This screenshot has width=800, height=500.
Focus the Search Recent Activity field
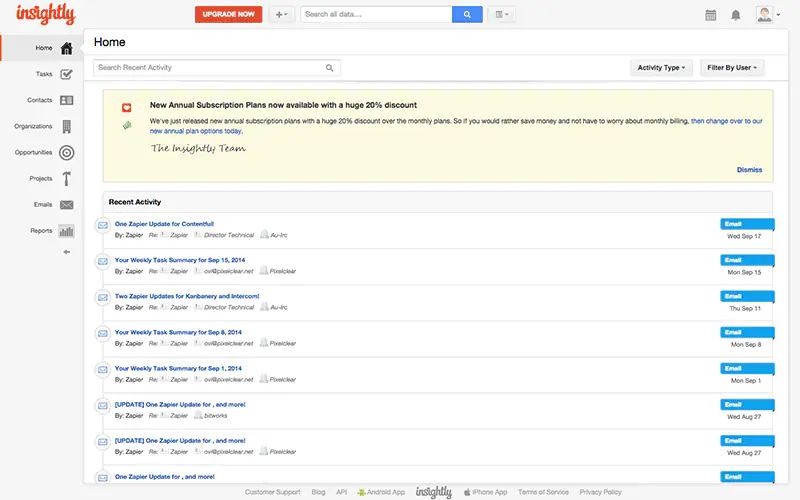(217, 68)
